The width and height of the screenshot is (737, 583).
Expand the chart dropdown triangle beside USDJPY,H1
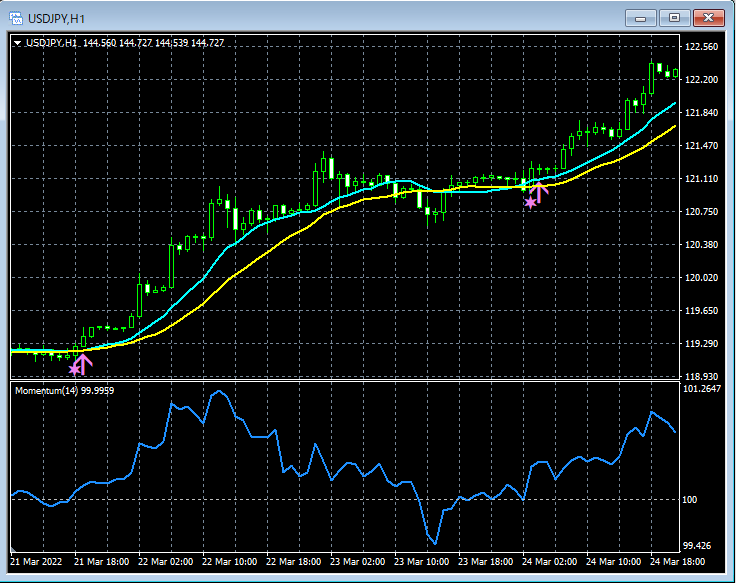pos(17,43)
